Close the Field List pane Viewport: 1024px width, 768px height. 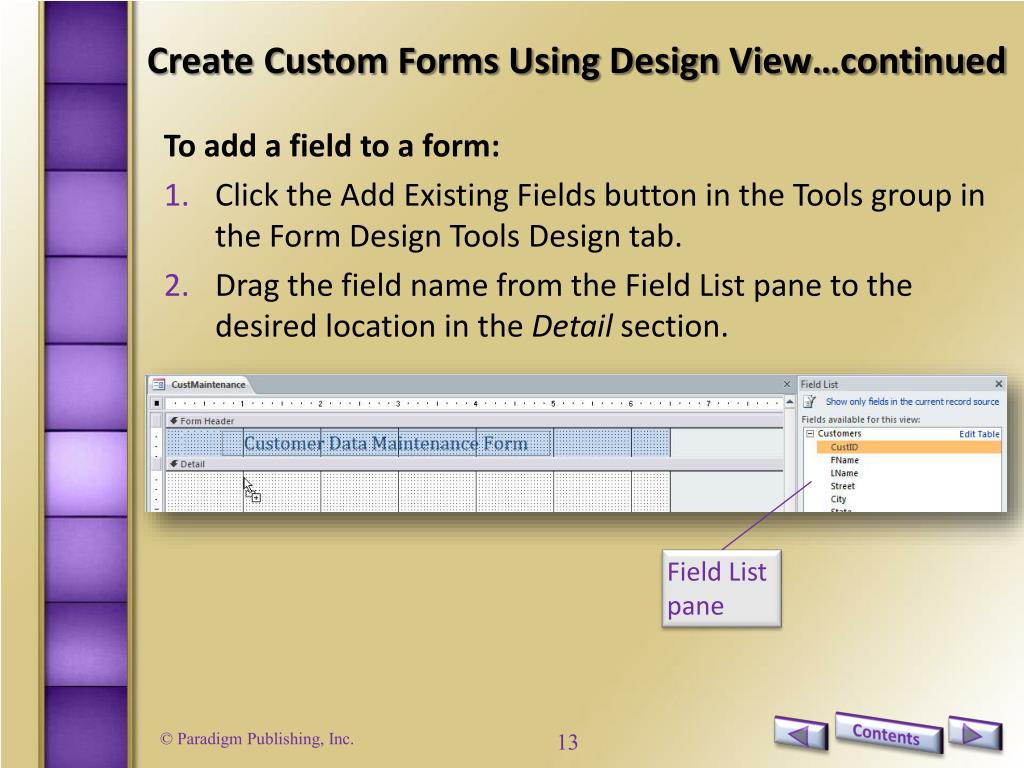(998, 384)
